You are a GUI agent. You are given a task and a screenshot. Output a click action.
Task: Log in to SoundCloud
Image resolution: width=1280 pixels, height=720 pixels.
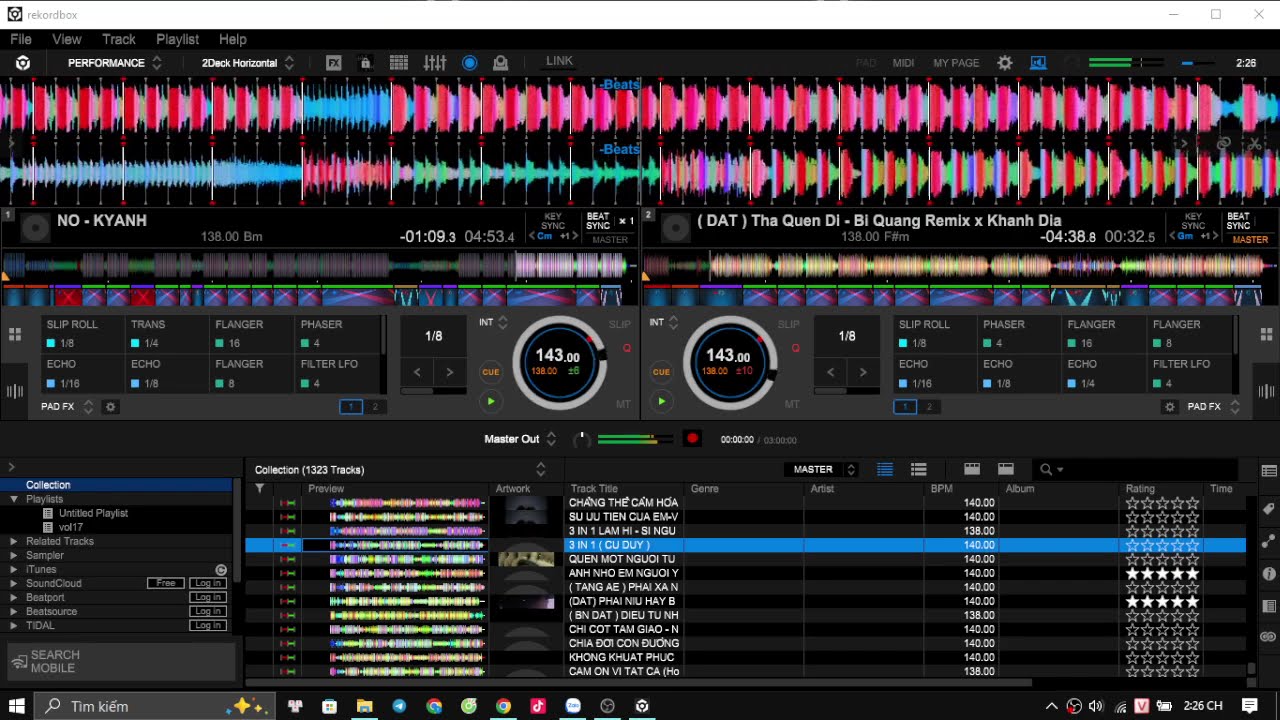(208, 583)
